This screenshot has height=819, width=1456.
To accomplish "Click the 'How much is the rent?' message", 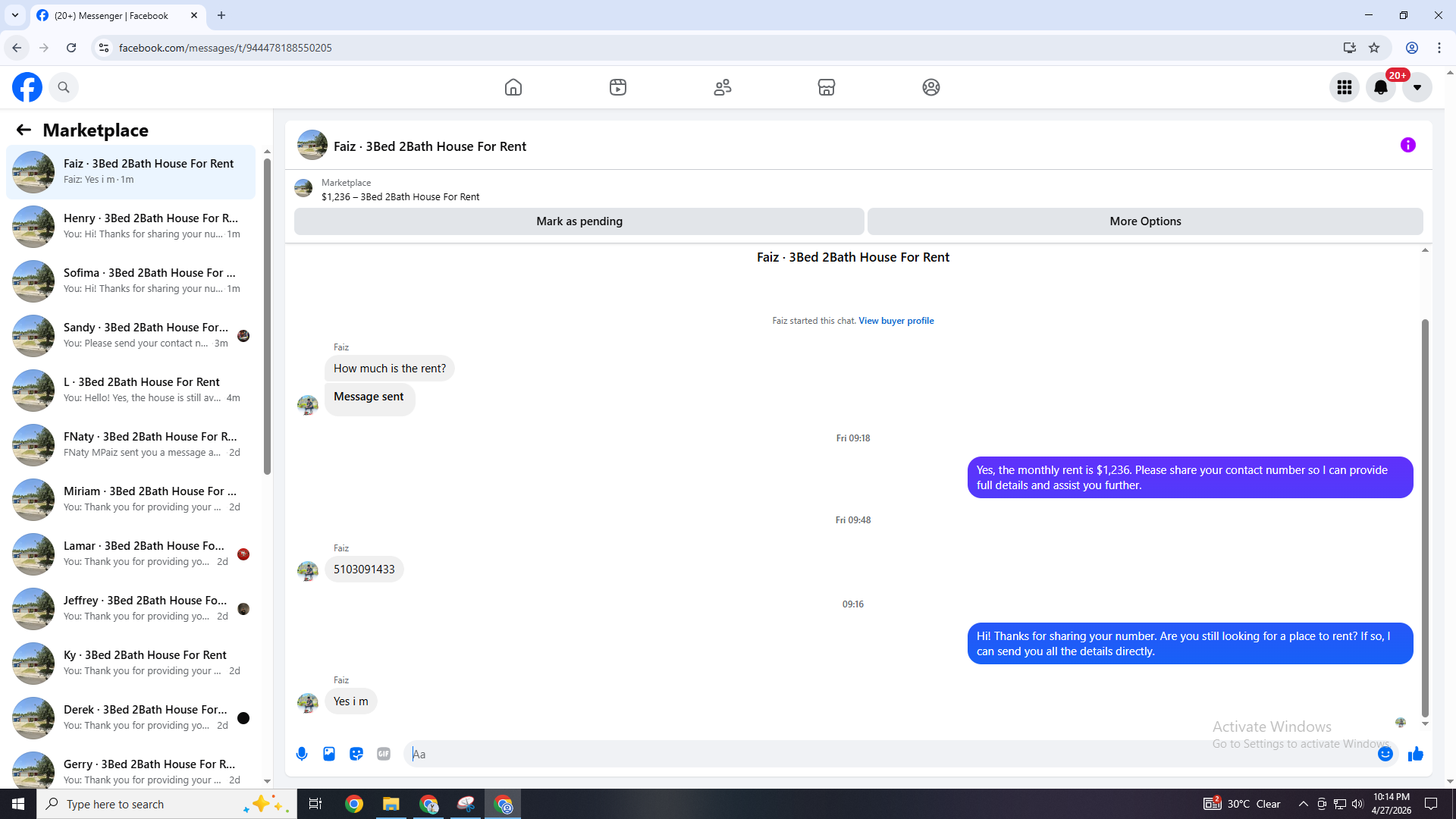I will pos(390,369).
